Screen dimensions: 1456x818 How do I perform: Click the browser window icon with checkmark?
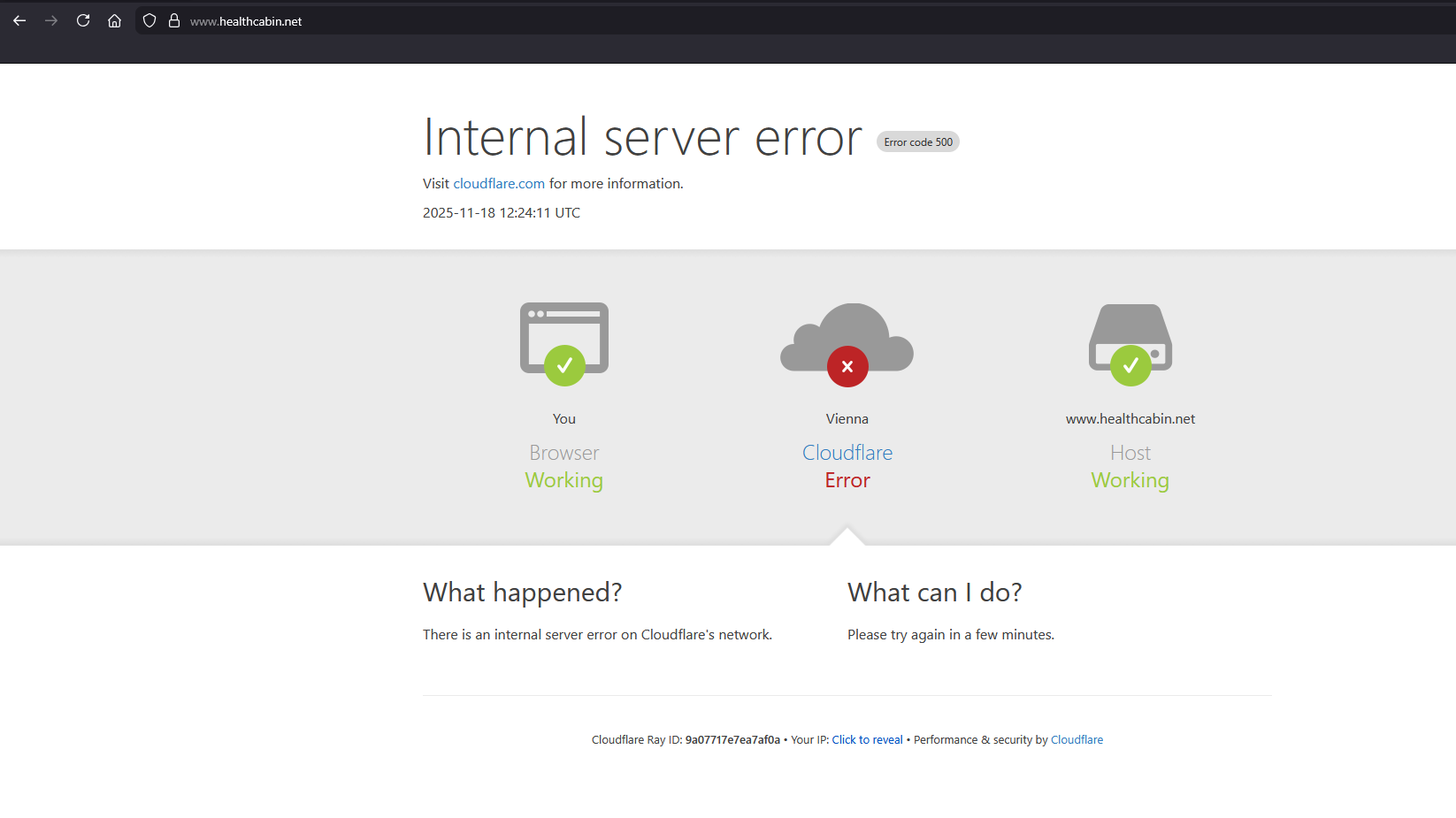[x=564, y=343]
